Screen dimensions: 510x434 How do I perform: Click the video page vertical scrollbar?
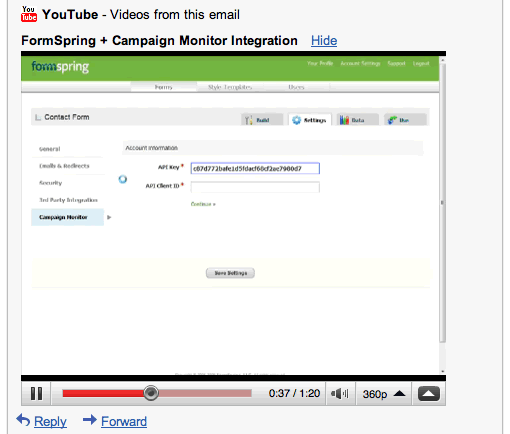click(443, 202)
